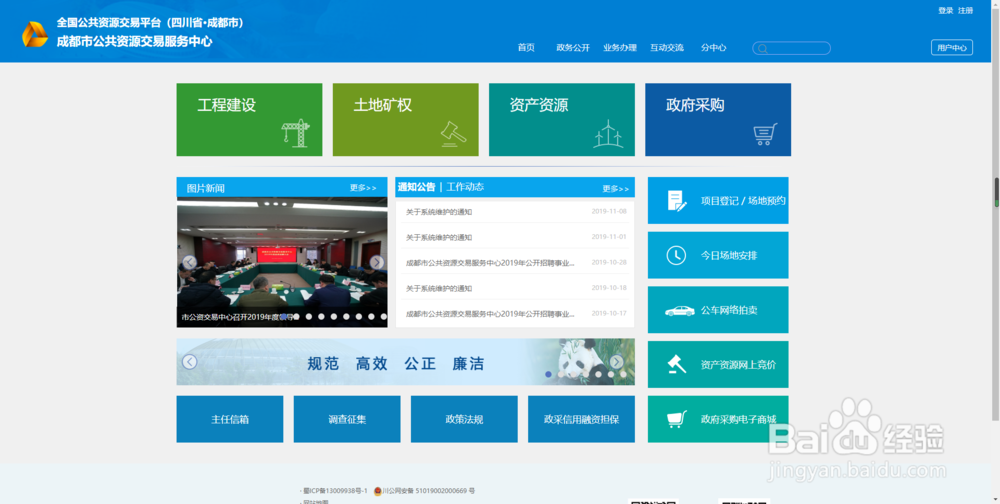Click the shopping cart icon on 政府采购 tile
Viewport: 1000px width, 504px height.
point(765,134)
